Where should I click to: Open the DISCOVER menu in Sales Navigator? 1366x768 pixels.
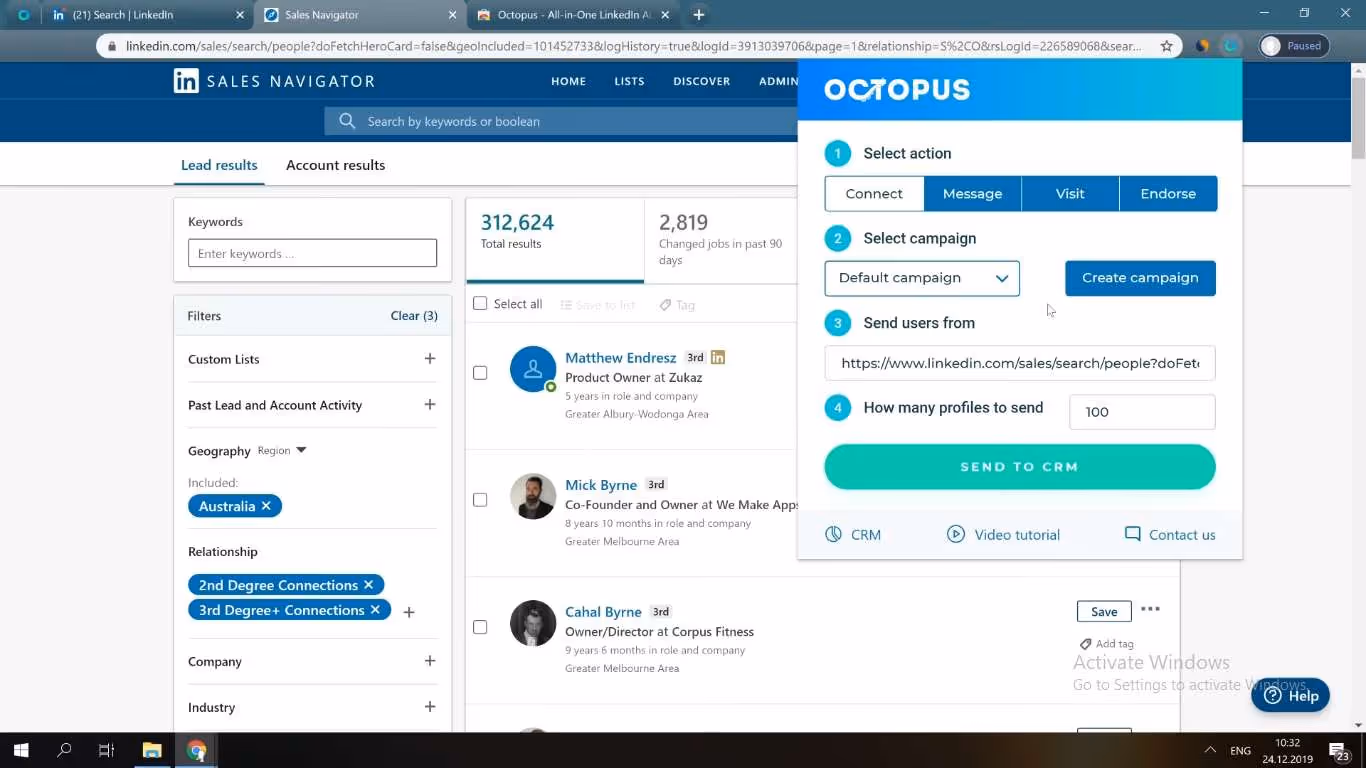click(701, 81)
